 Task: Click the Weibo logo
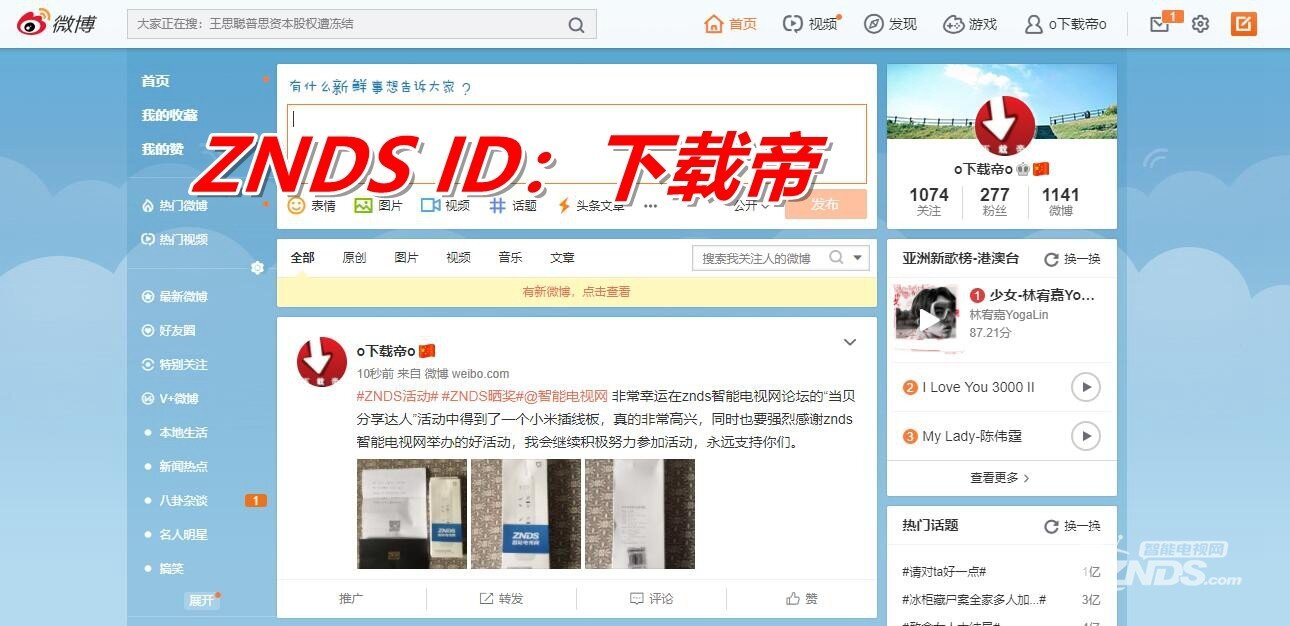click(56, 23)
